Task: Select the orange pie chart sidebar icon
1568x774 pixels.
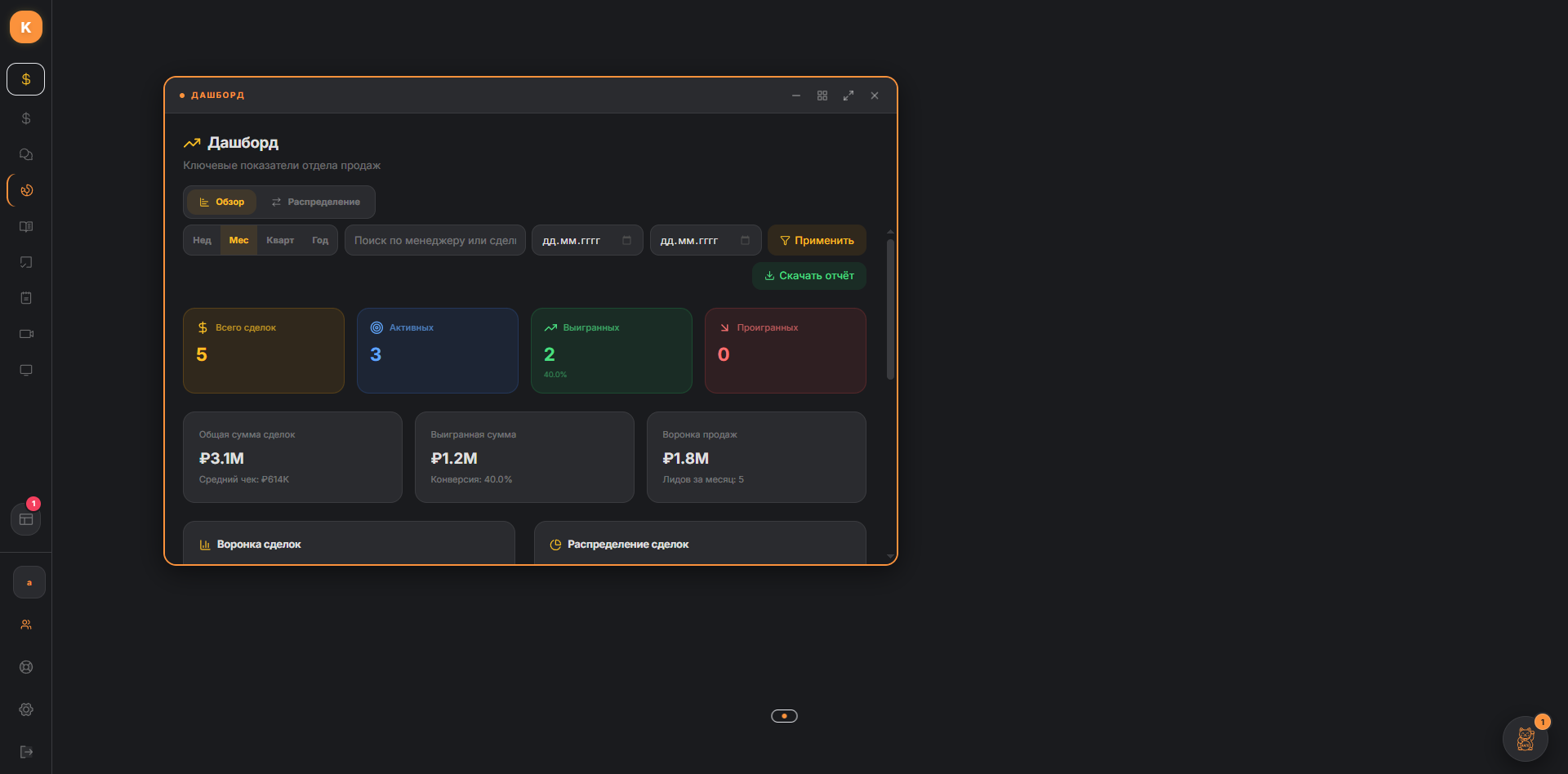Action: point(26,190)
